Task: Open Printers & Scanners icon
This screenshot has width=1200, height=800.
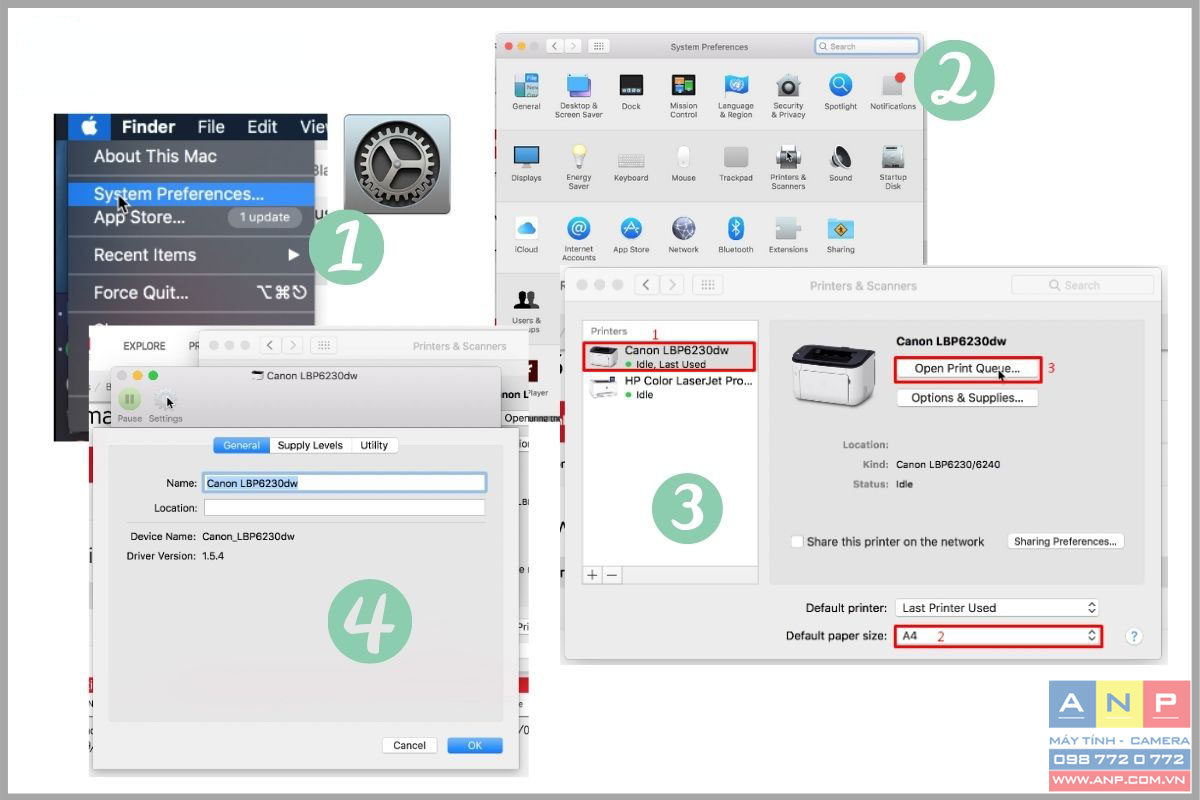Action: point(788,157)
